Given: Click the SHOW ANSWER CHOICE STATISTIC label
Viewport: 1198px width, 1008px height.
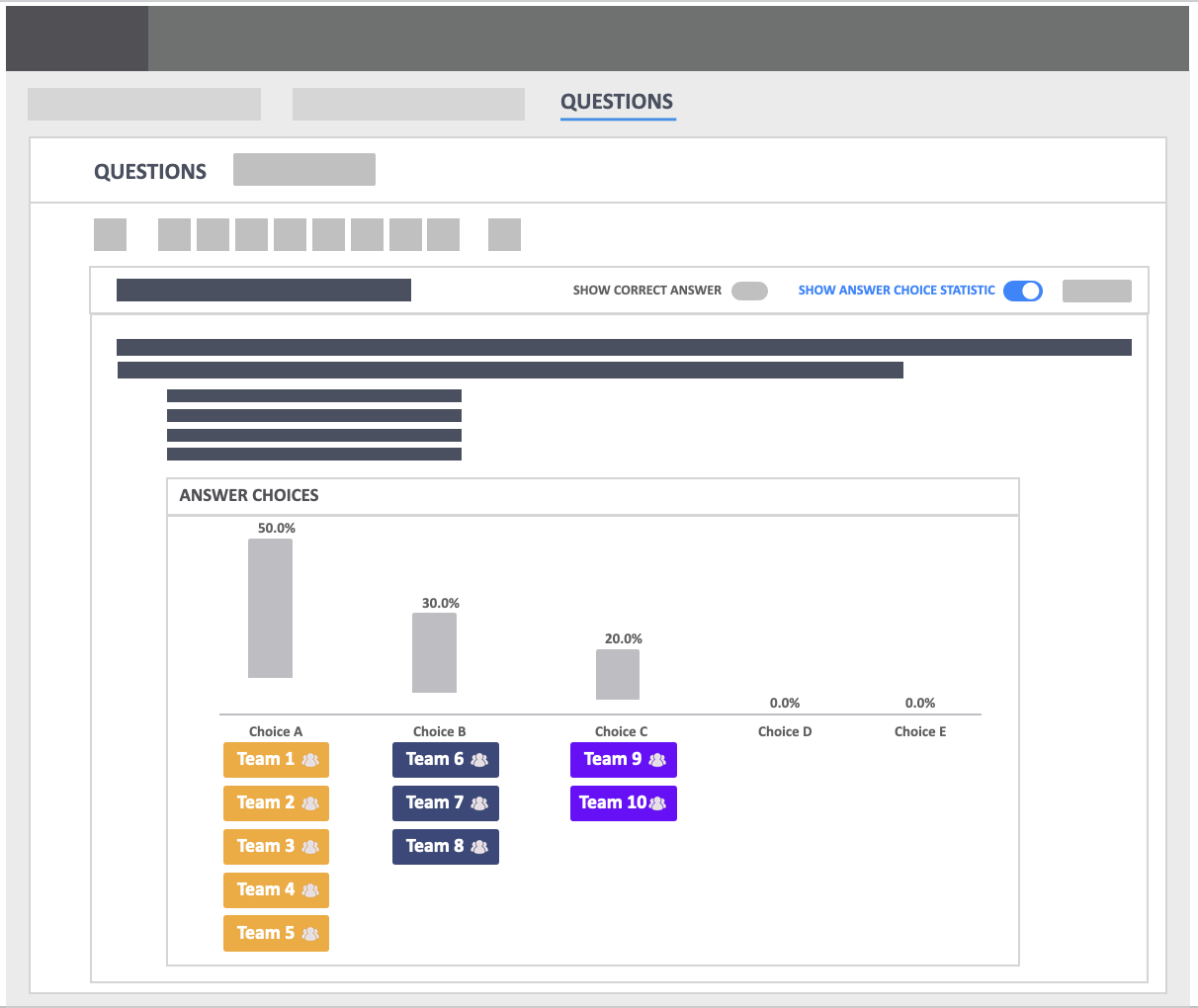Looking at the screenshot, I should pos(897,291).
